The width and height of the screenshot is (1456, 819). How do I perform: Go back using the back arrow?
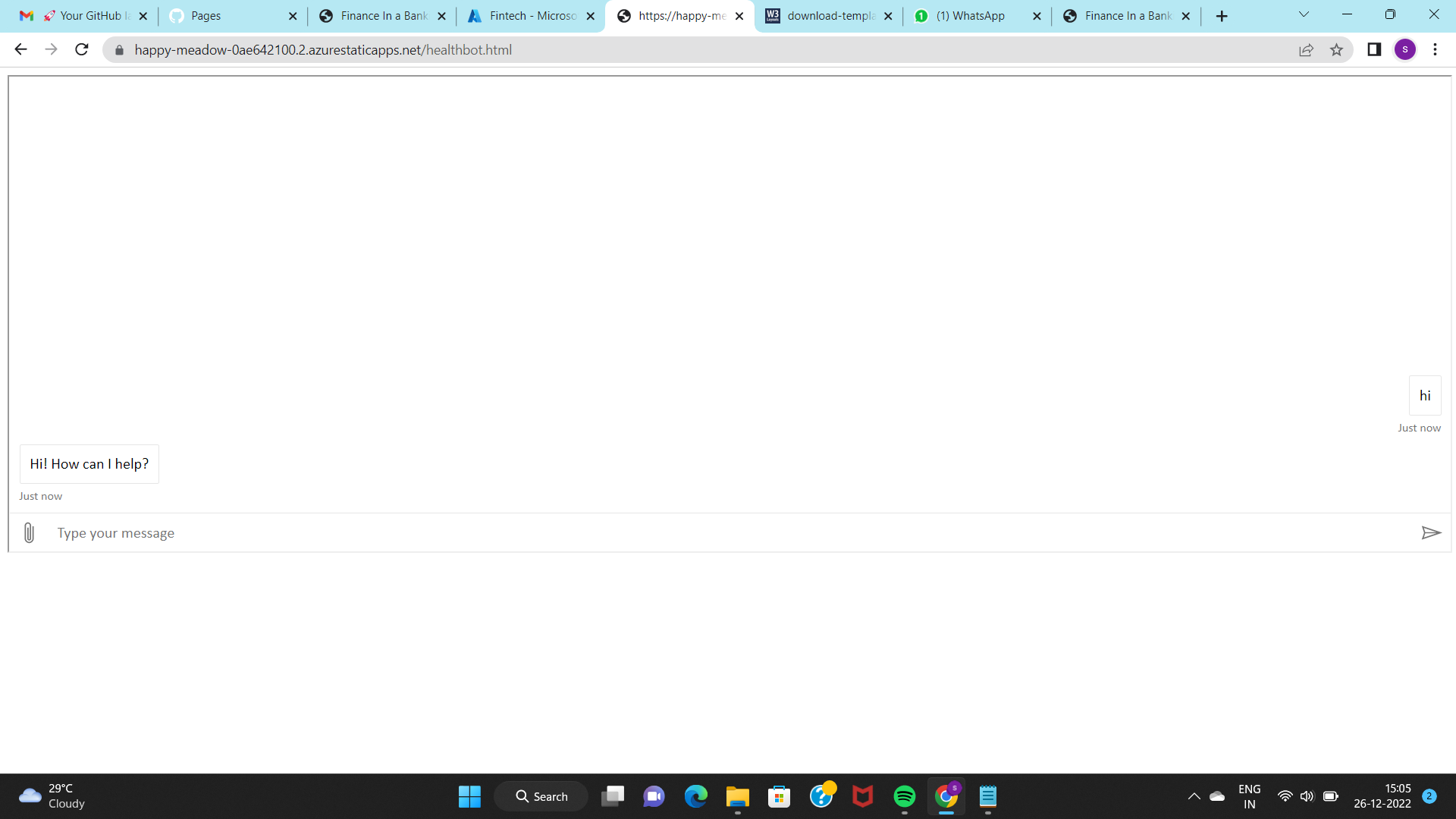[x=20, y=50]
